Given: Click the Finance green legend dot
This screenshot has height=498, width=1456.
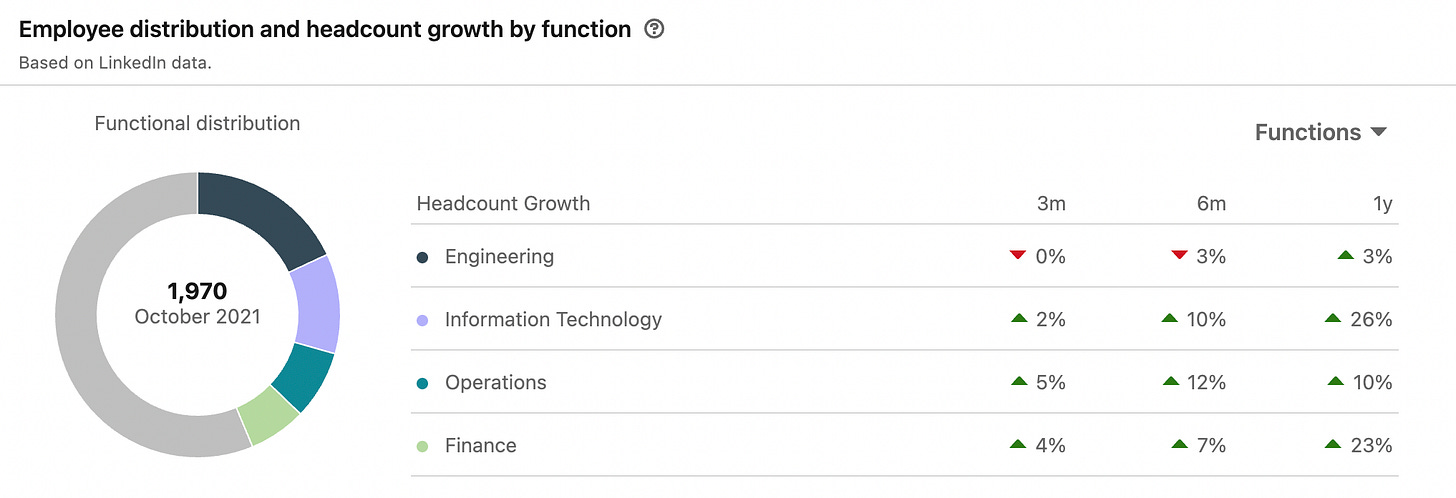Looking at the screenshot, I should (423, 446).
